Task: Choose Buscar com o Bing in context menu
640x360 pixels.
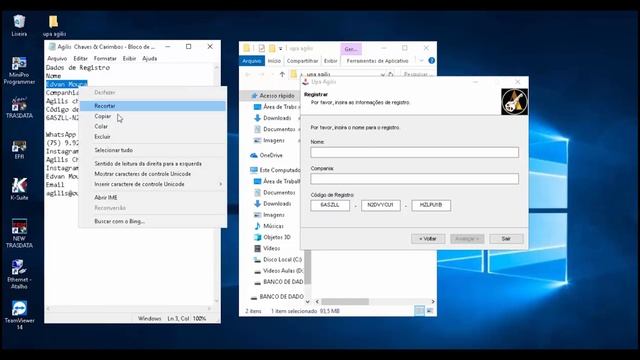Action: (x=153, y=221)
